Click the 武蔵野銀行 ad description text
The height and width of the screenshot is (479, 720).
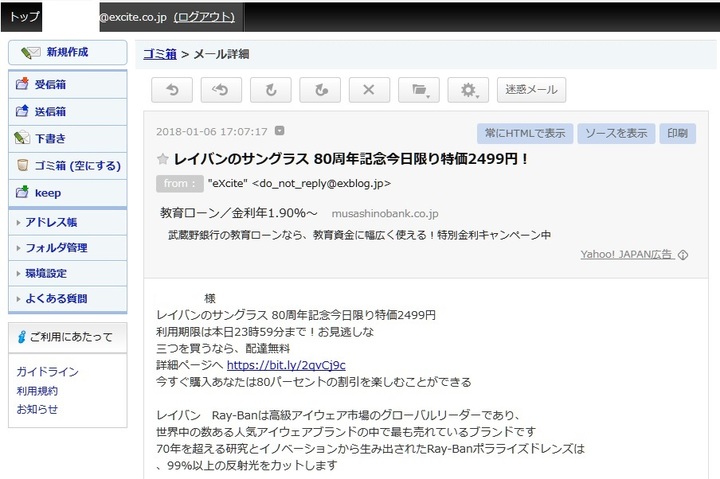tap(360, 235)
